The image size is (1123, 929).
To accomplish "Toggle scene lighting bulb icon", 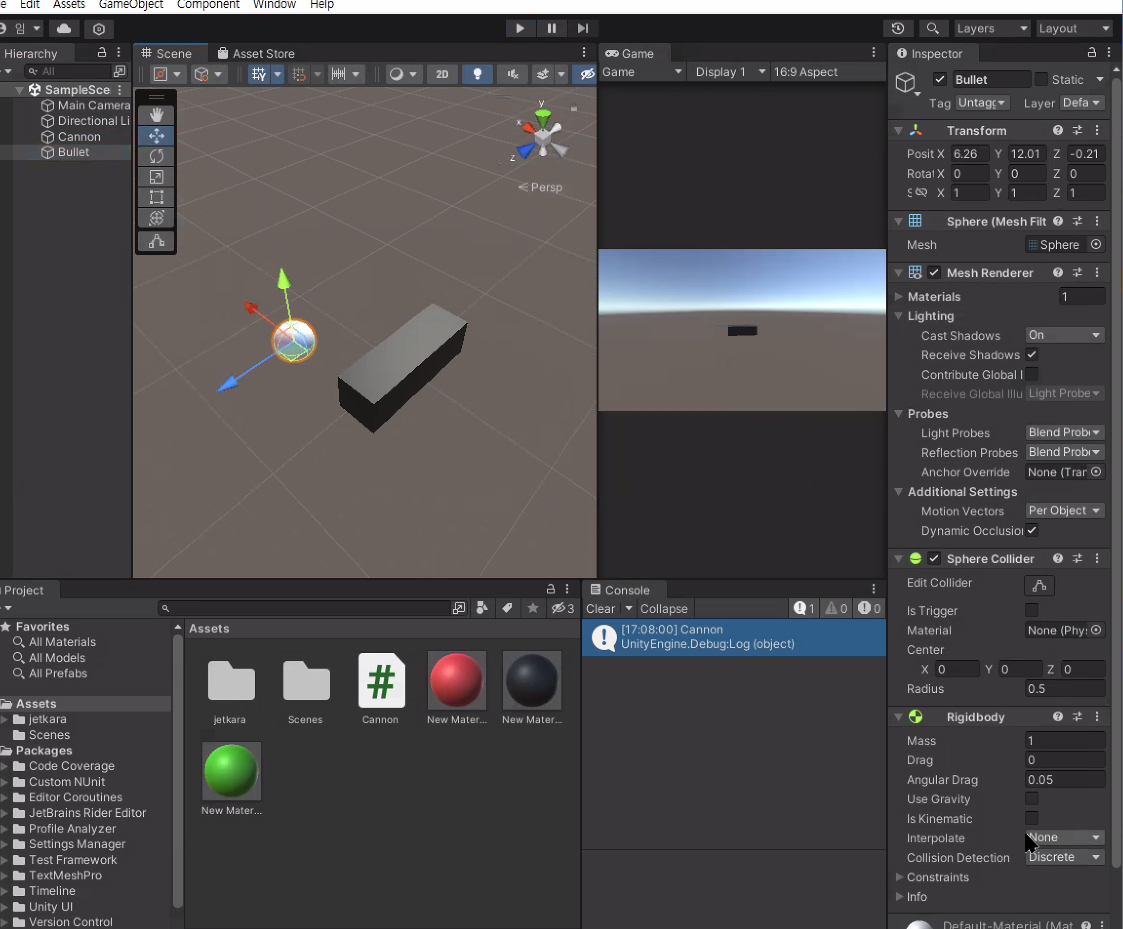I will [x=477, y=74].
